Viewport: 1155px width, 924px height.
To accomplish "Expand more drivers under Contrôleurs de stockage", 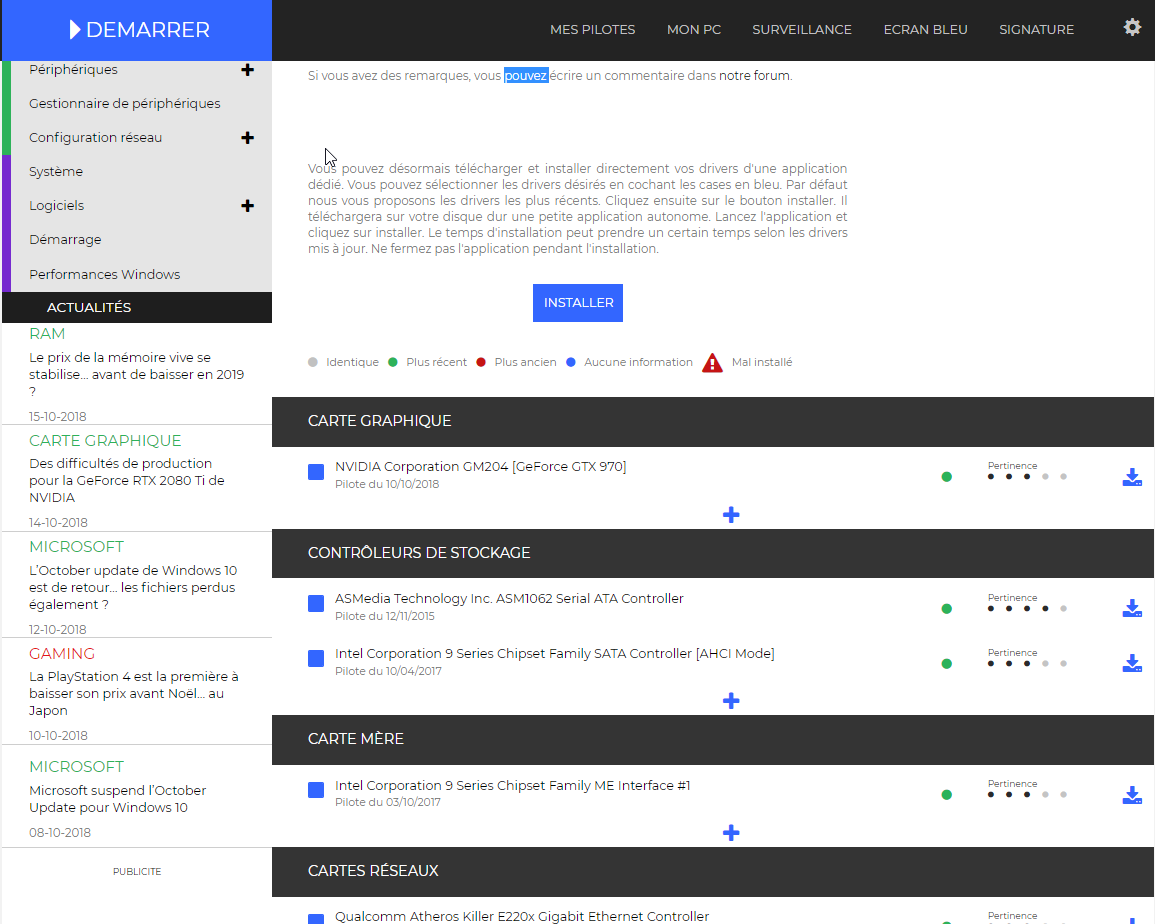I will (x=731, y=701).
